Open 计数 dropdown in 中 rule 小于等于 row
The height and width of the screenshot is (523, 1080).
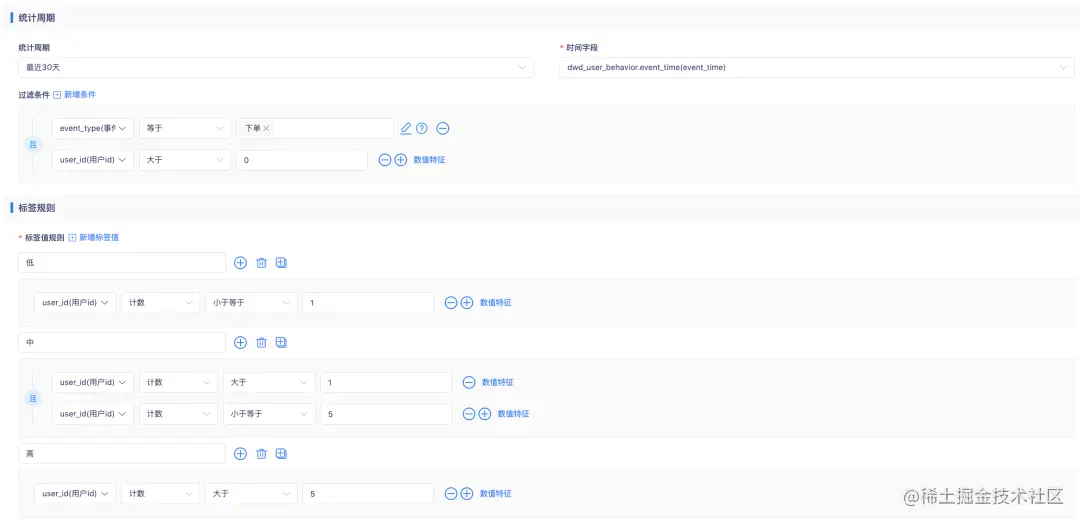[x=178, y=414]
